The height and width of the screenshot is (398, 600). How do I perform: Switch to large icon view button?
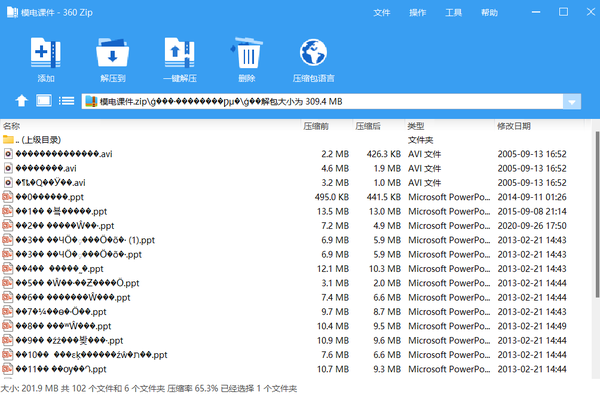click(44, 101)
